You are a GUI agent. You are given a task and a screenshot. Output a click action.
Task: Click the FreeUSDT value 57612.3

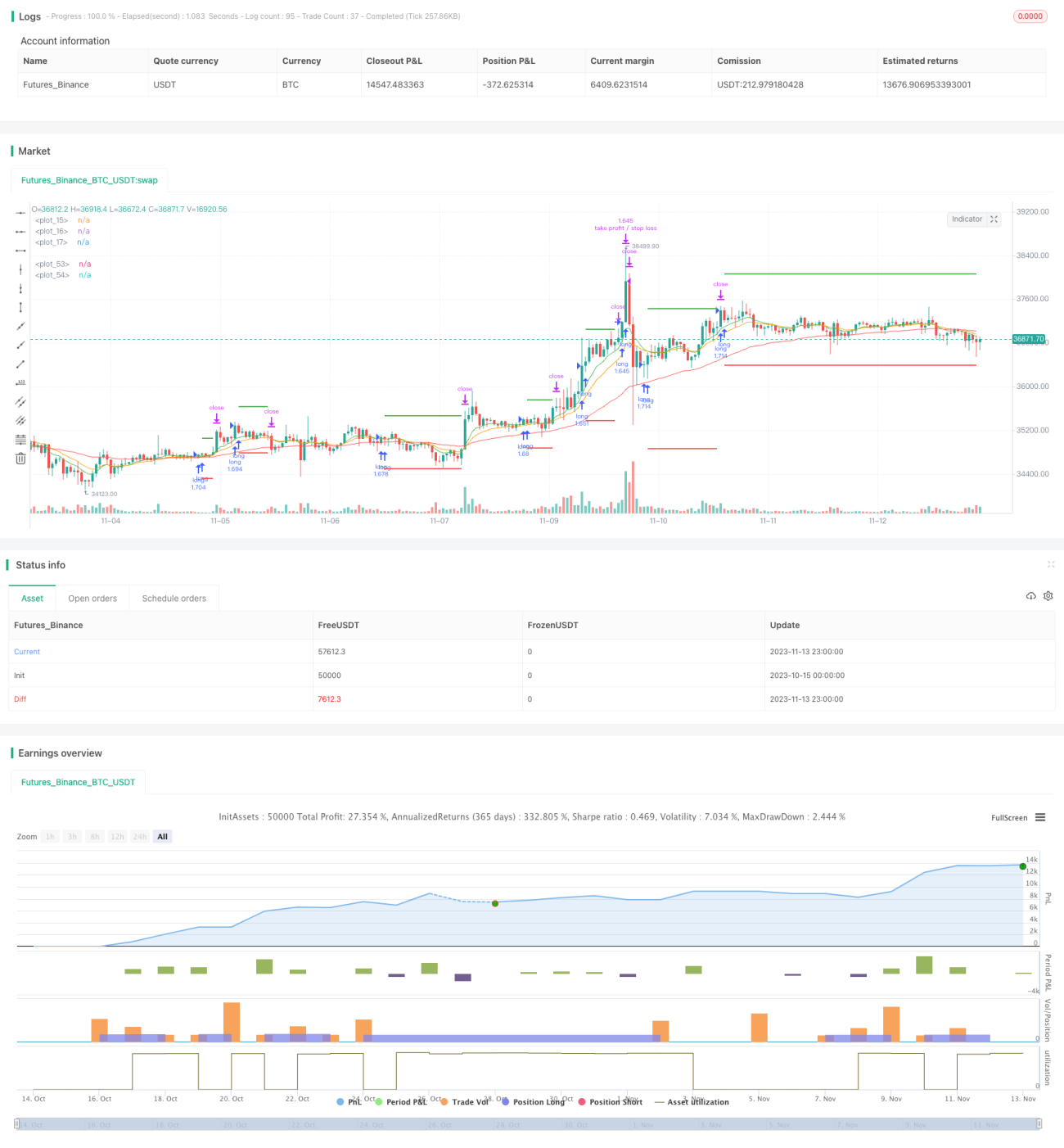tap(331, 652)
